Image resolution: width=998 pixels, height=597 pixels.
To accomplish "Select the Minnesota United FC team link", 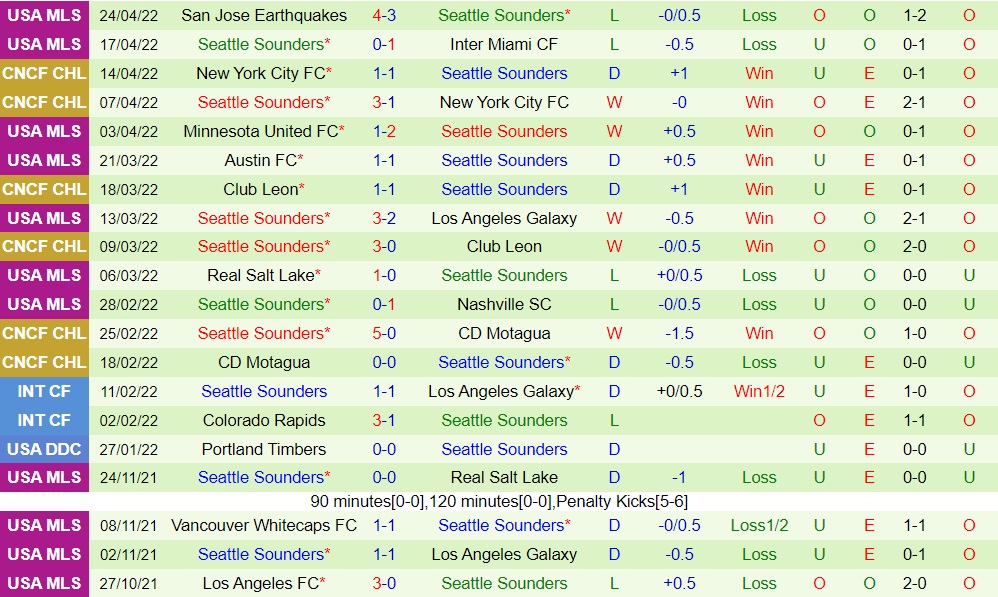I will click(260, 131).
